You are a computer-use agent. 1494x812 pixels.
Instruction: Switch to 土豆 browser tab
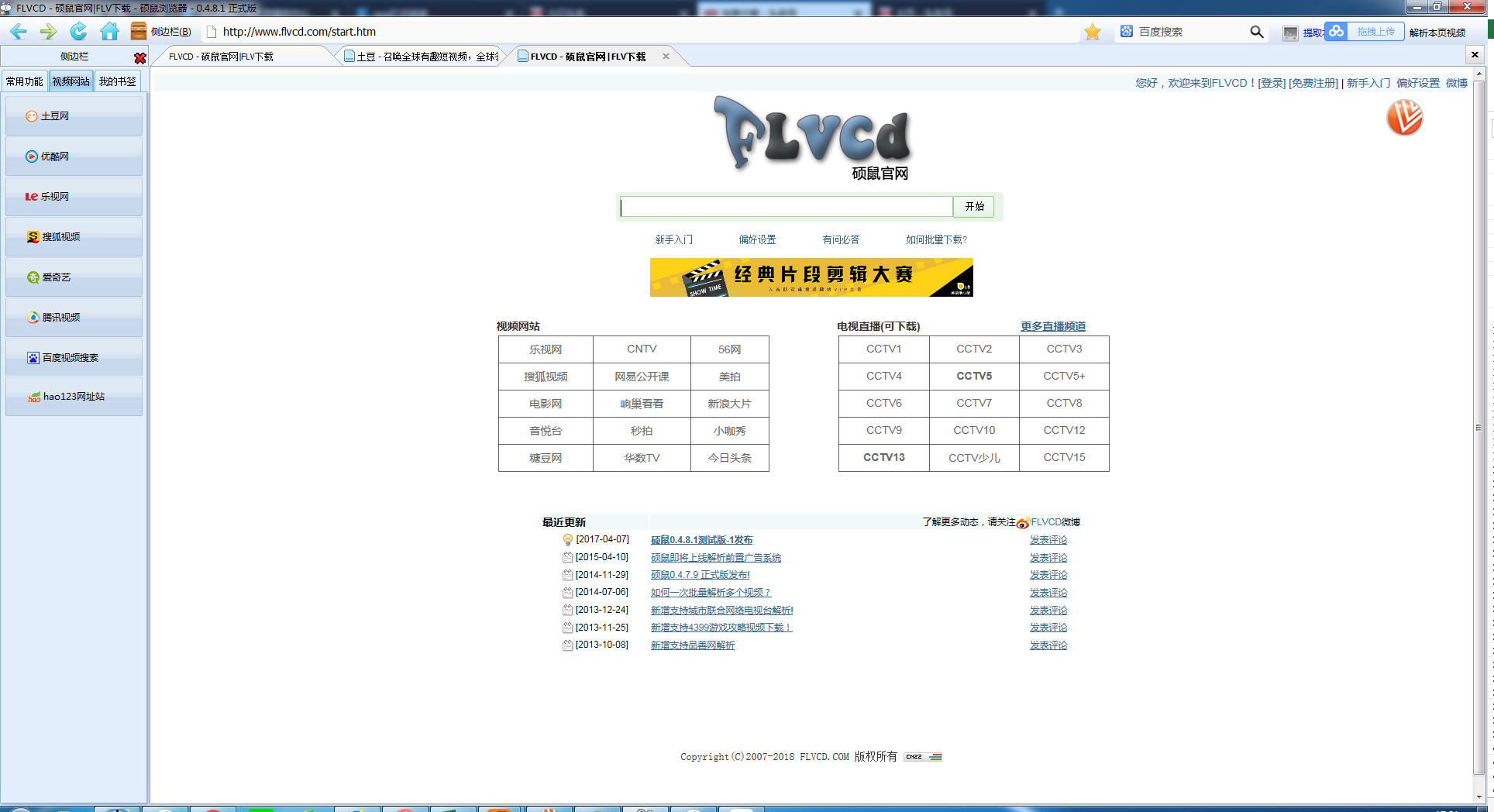[422, 57]
